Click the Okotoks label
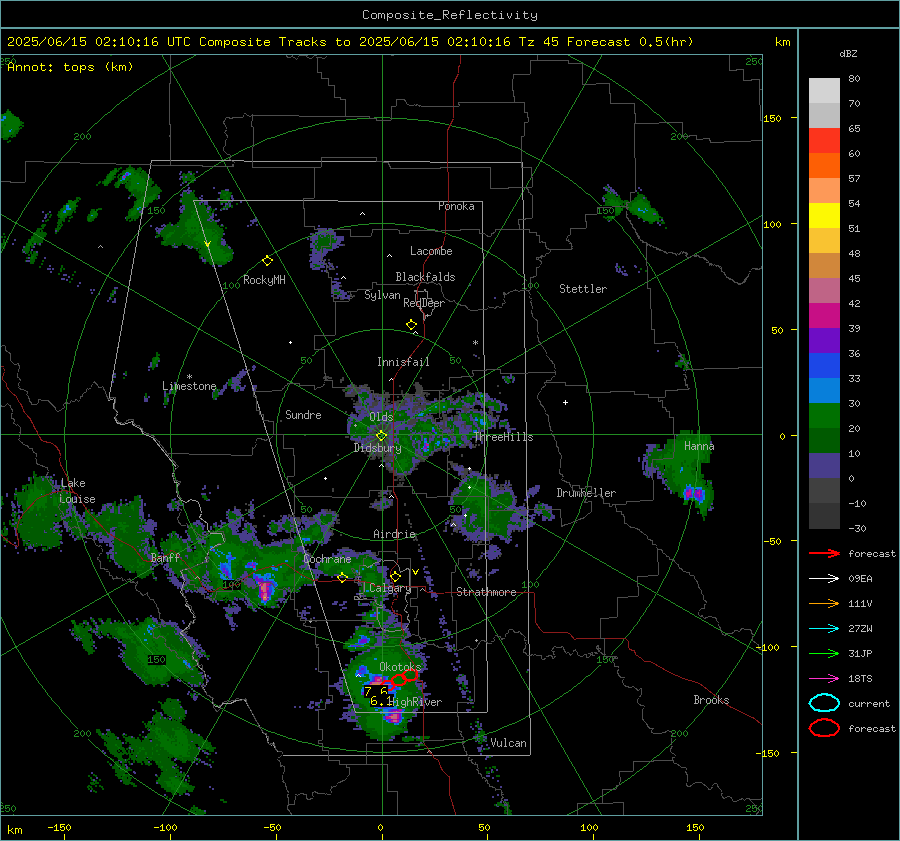 point(401,666)
